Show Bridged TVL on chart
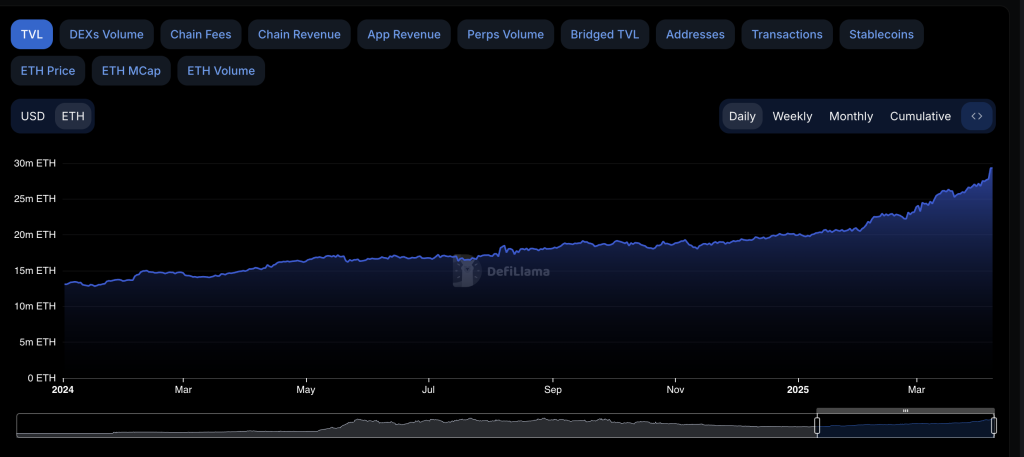1024x457 pixels. (604, 34)
